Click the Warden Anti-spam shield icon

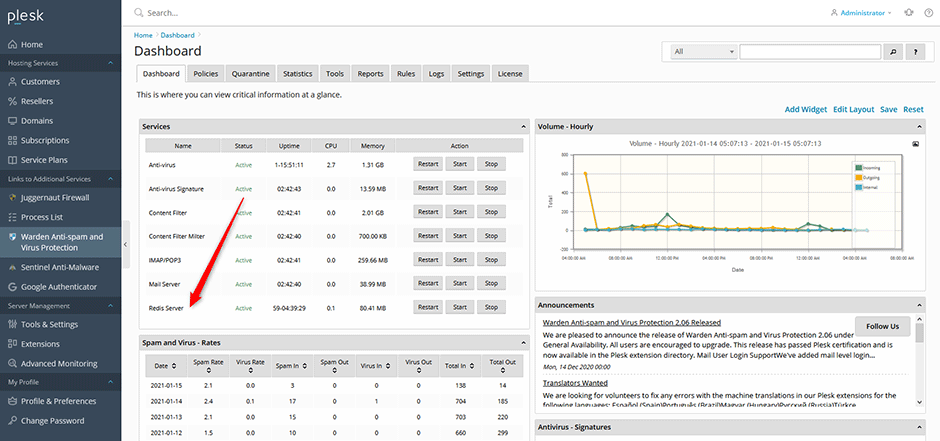(12, 237)
